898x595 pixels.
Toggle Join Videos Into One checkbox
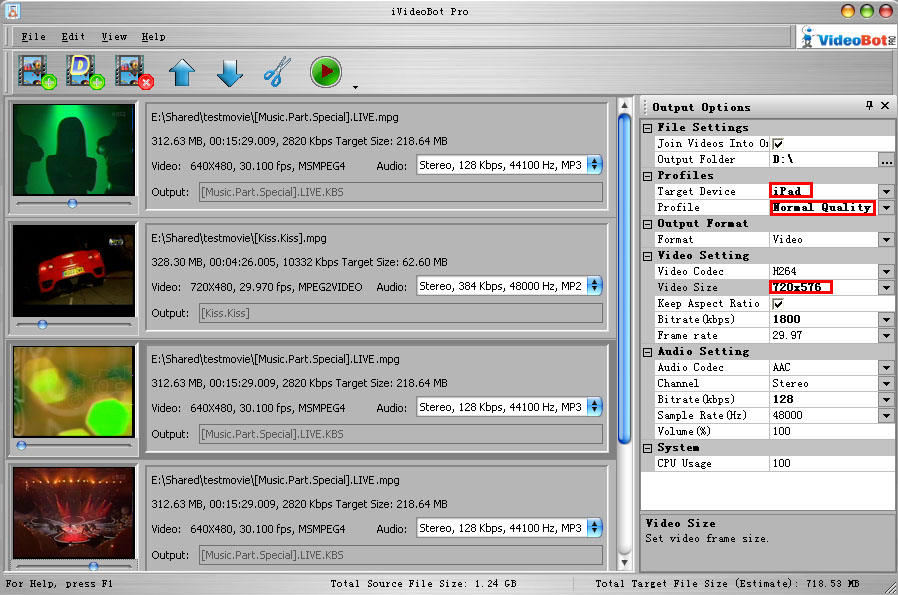(x=778, y=144)
